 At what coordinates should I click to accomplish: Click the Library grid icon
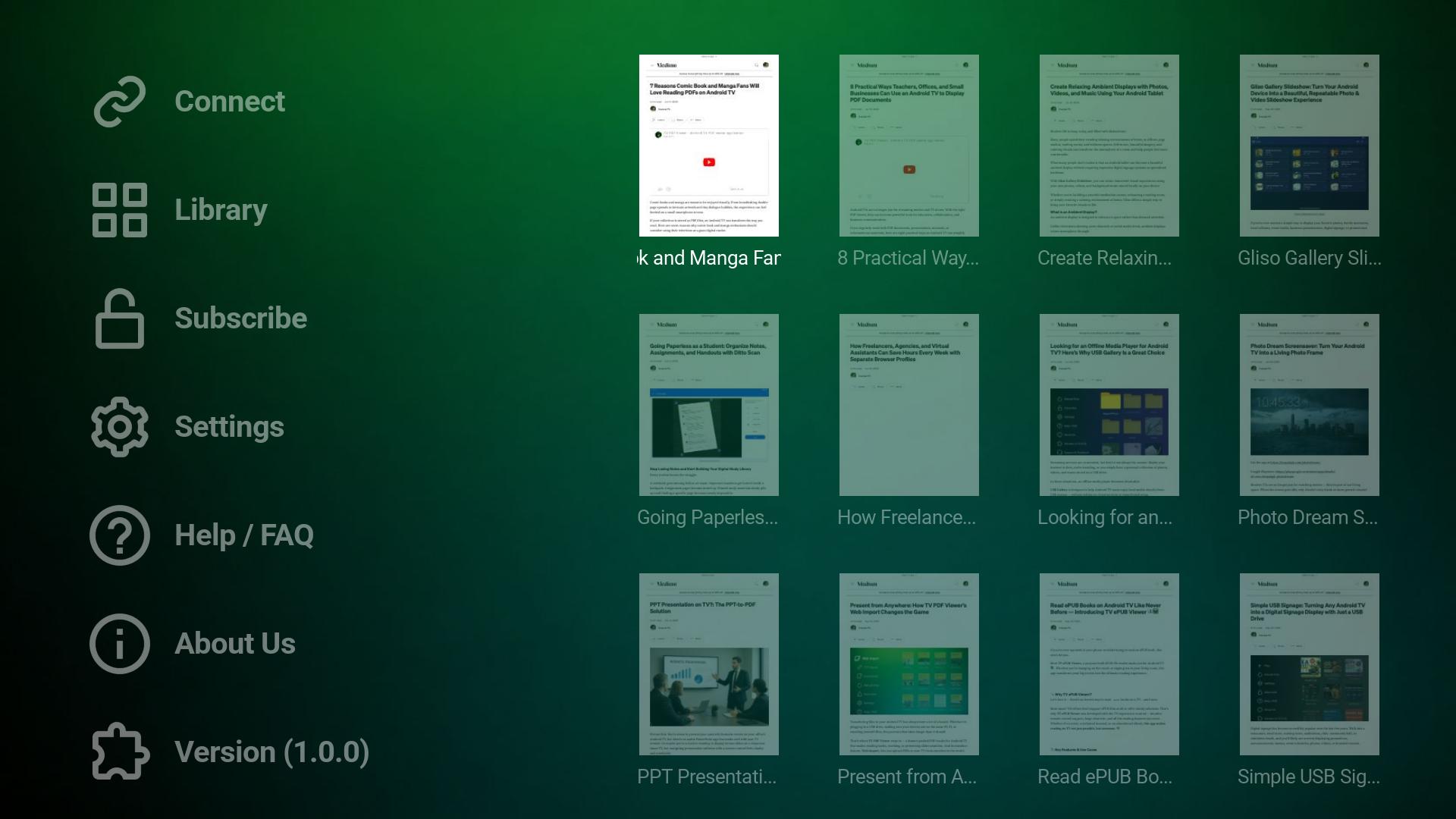[x=120, y=210]
